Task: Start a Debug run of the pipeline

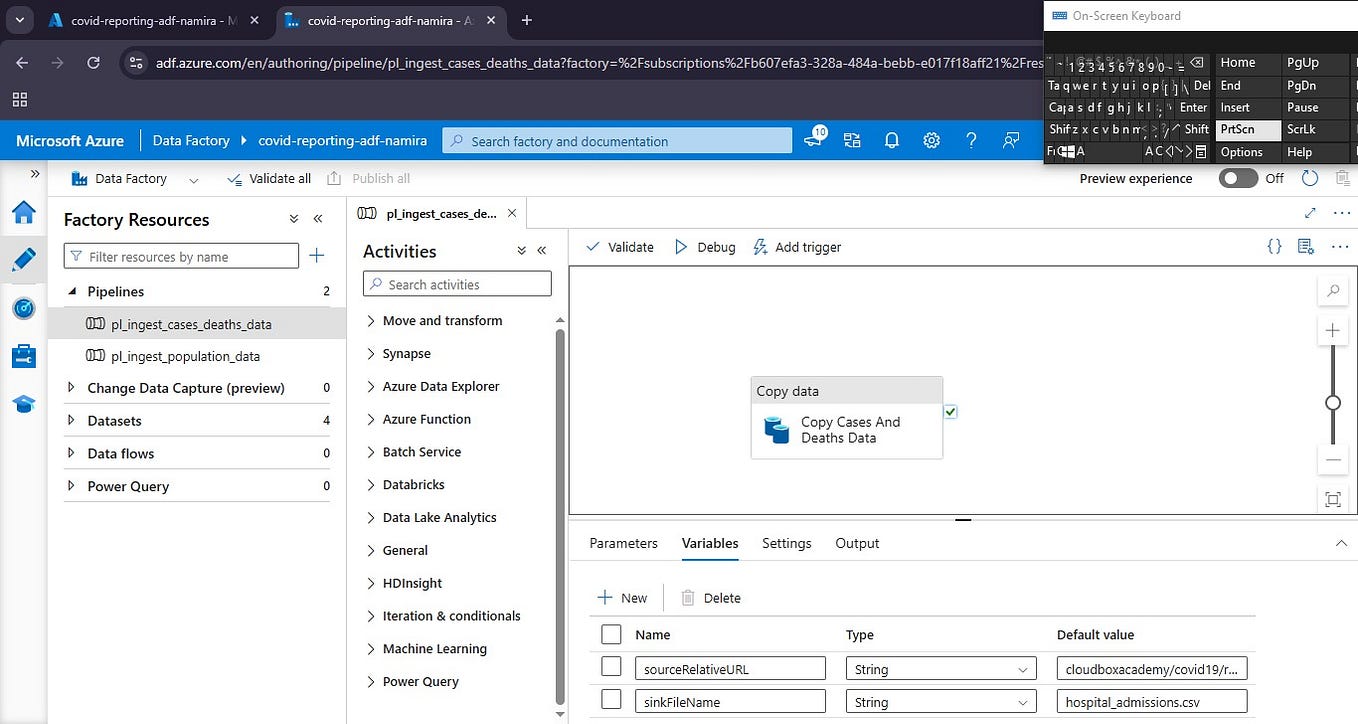Action: [x=705, y=246]
